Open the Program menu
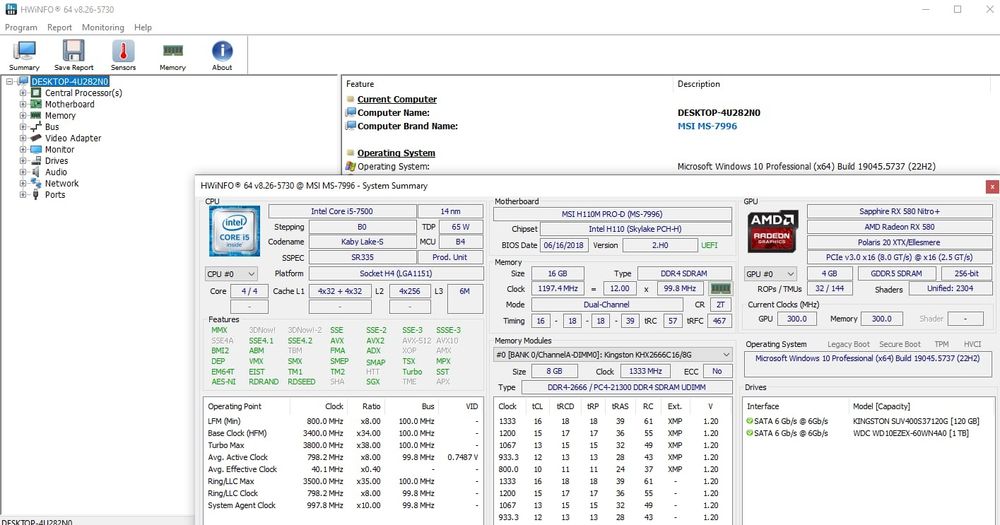The image size is (1000, 525). click(x=21, y=28)
